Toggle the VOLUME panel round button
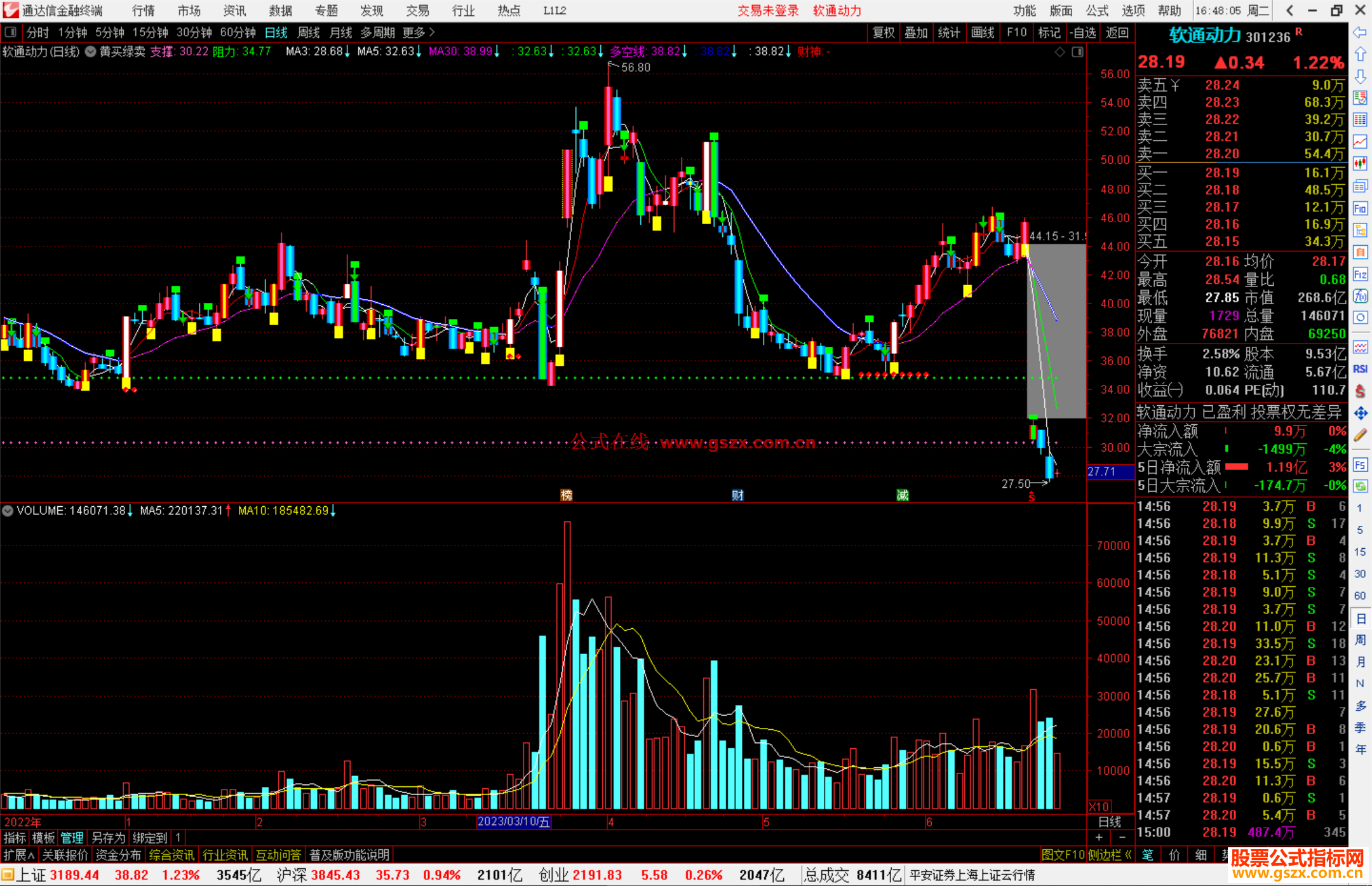Screen dimensions: 1372x886 pos(8,511)
